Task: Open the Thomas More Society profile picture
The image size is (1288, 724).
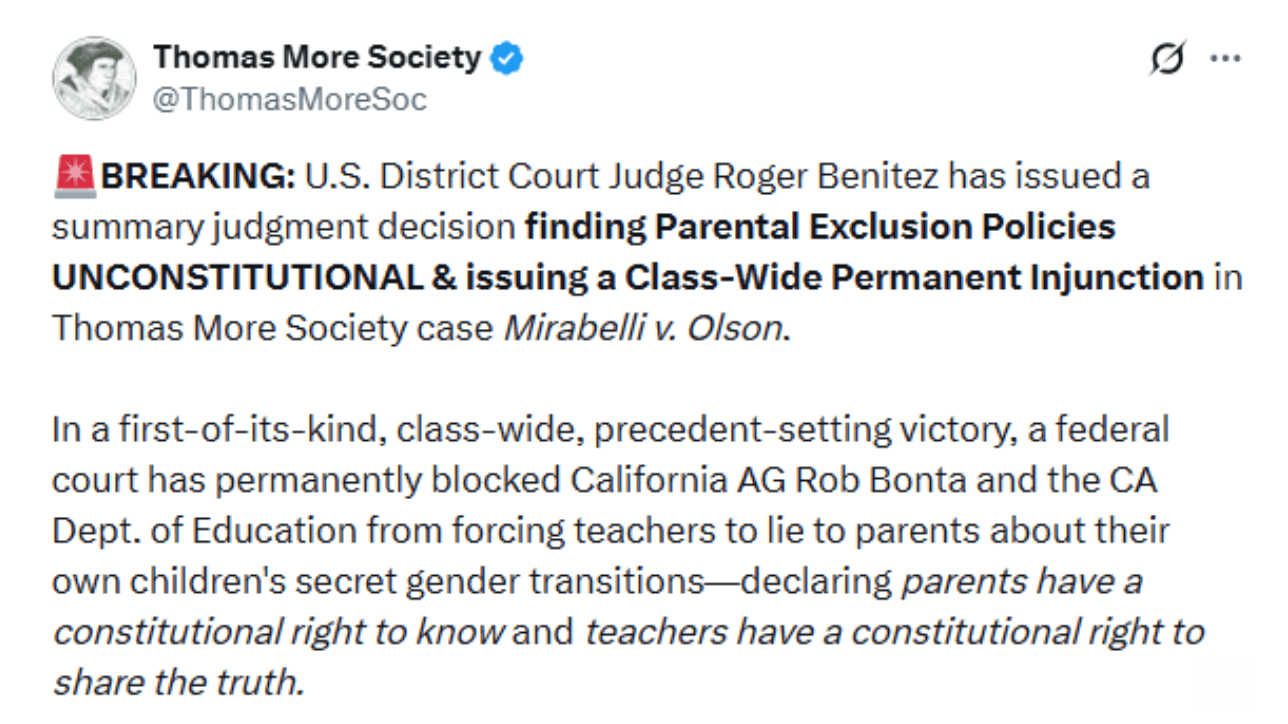Action: click(x=94, y=78)
